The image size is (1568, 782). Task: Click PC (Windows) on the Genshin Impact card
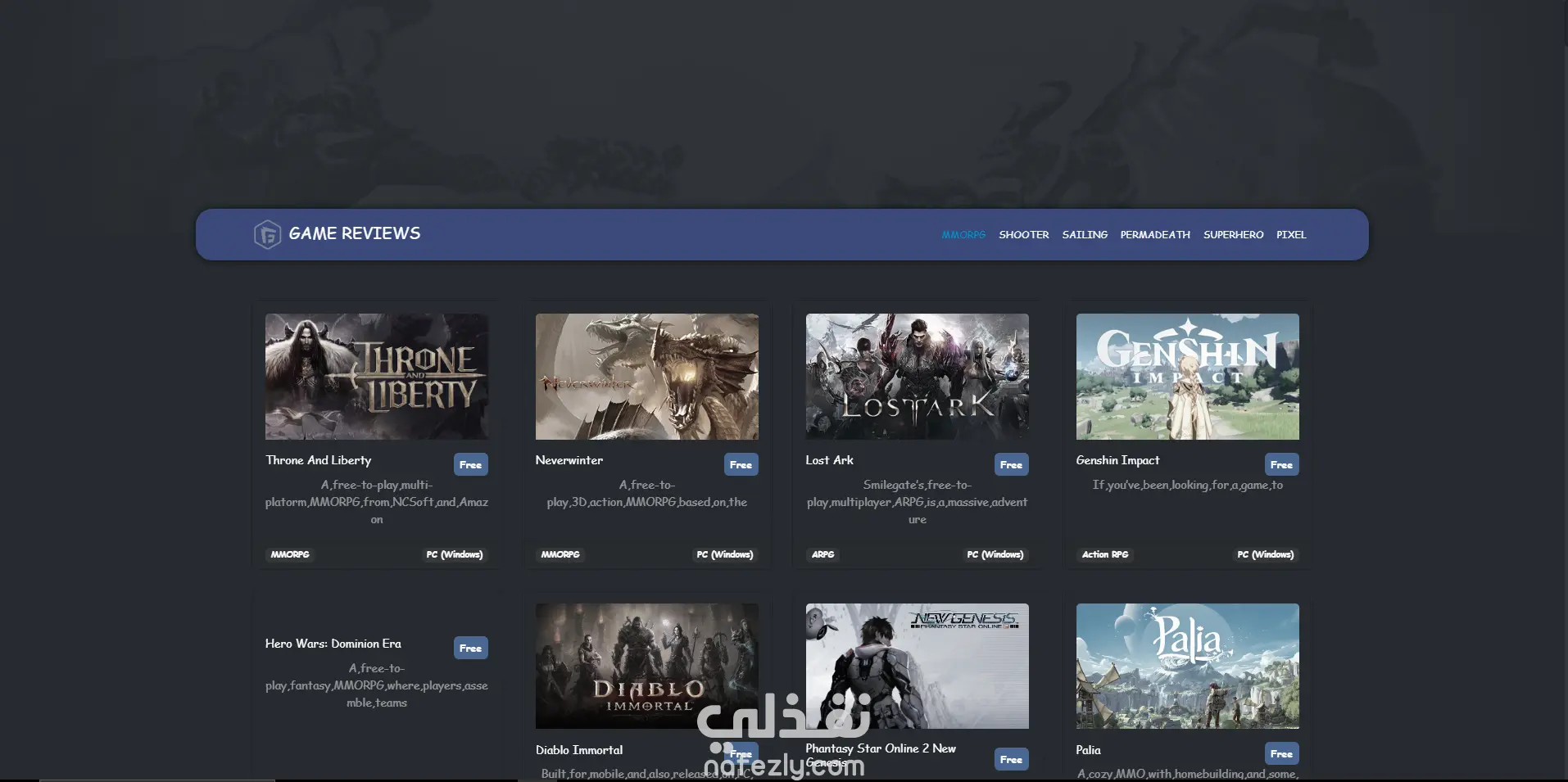(x=1266, y=554)
